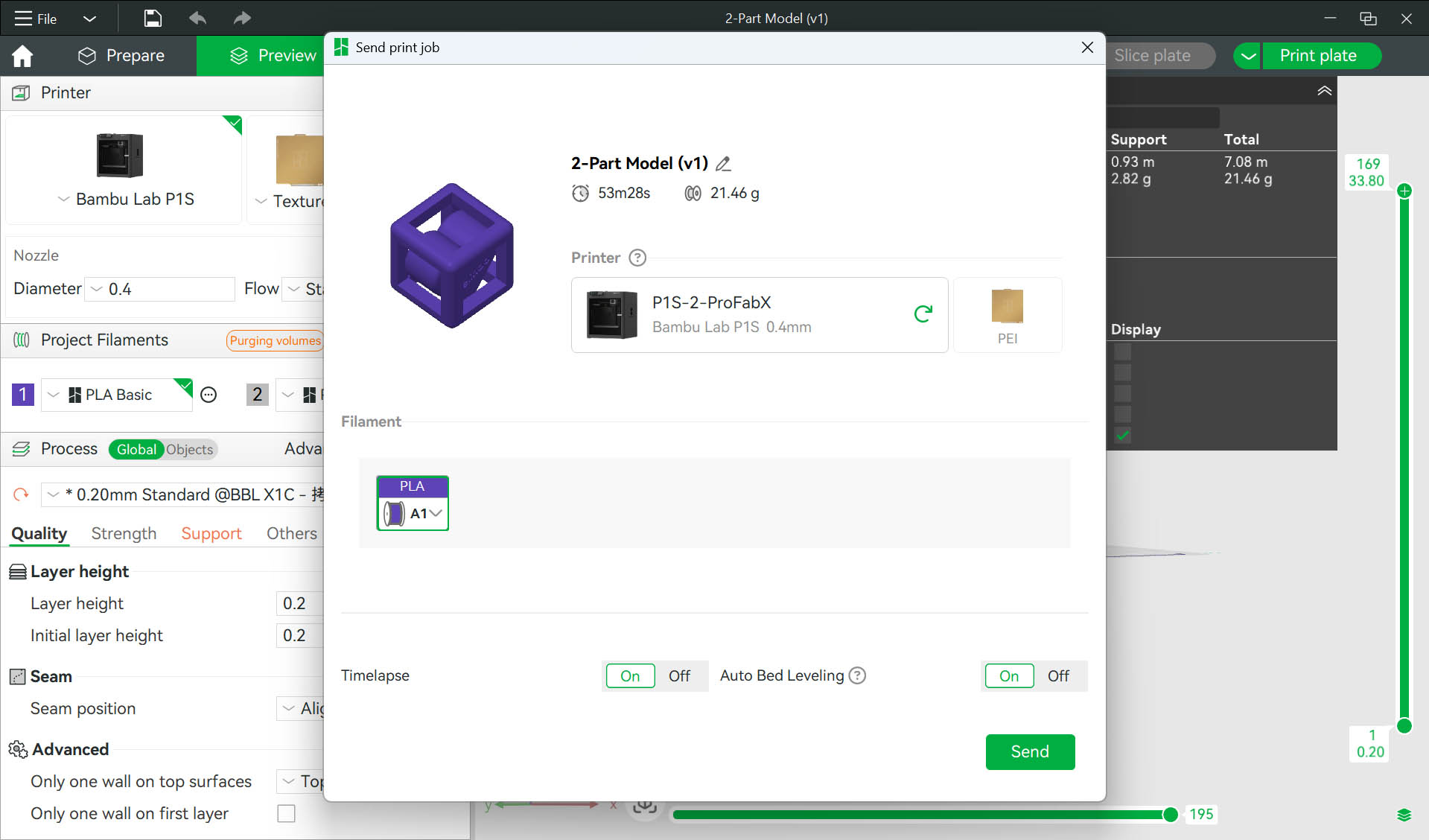Image resolution: width=1429 pixels, height=840 pixels.
Task: Toggle the checked Display option checkbox
Action: [1123, 435]
